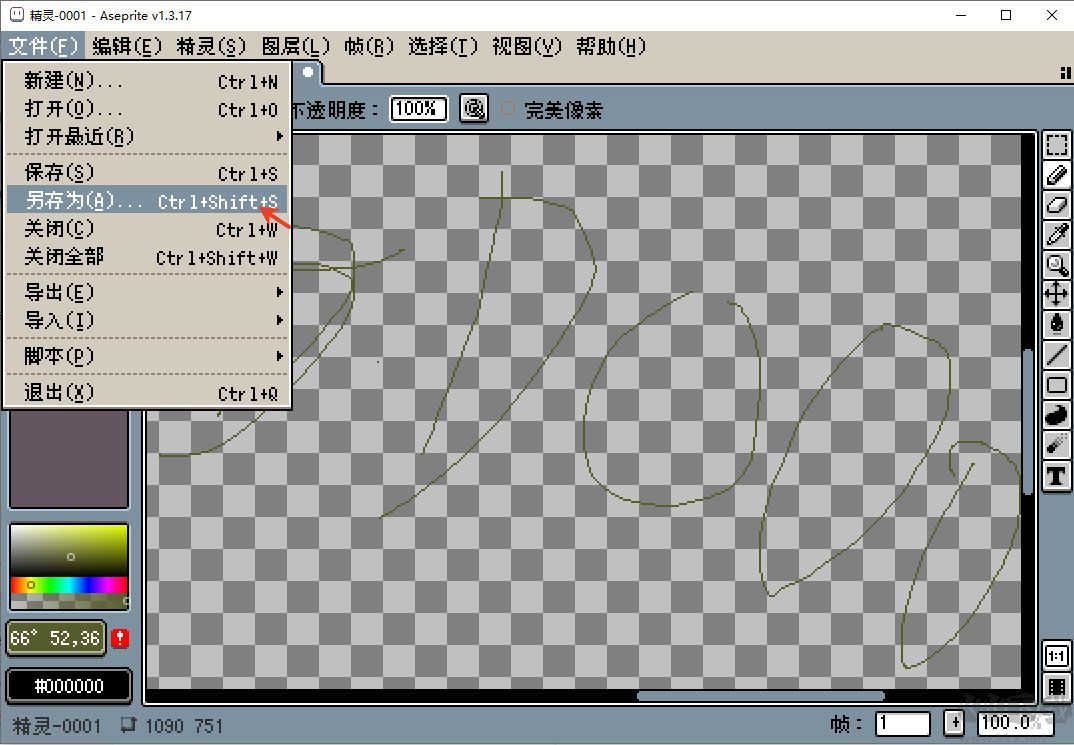Viewport: 1074px width, 745px height.
Task: Select the Eraser tool
Action: pos(1056,205)
